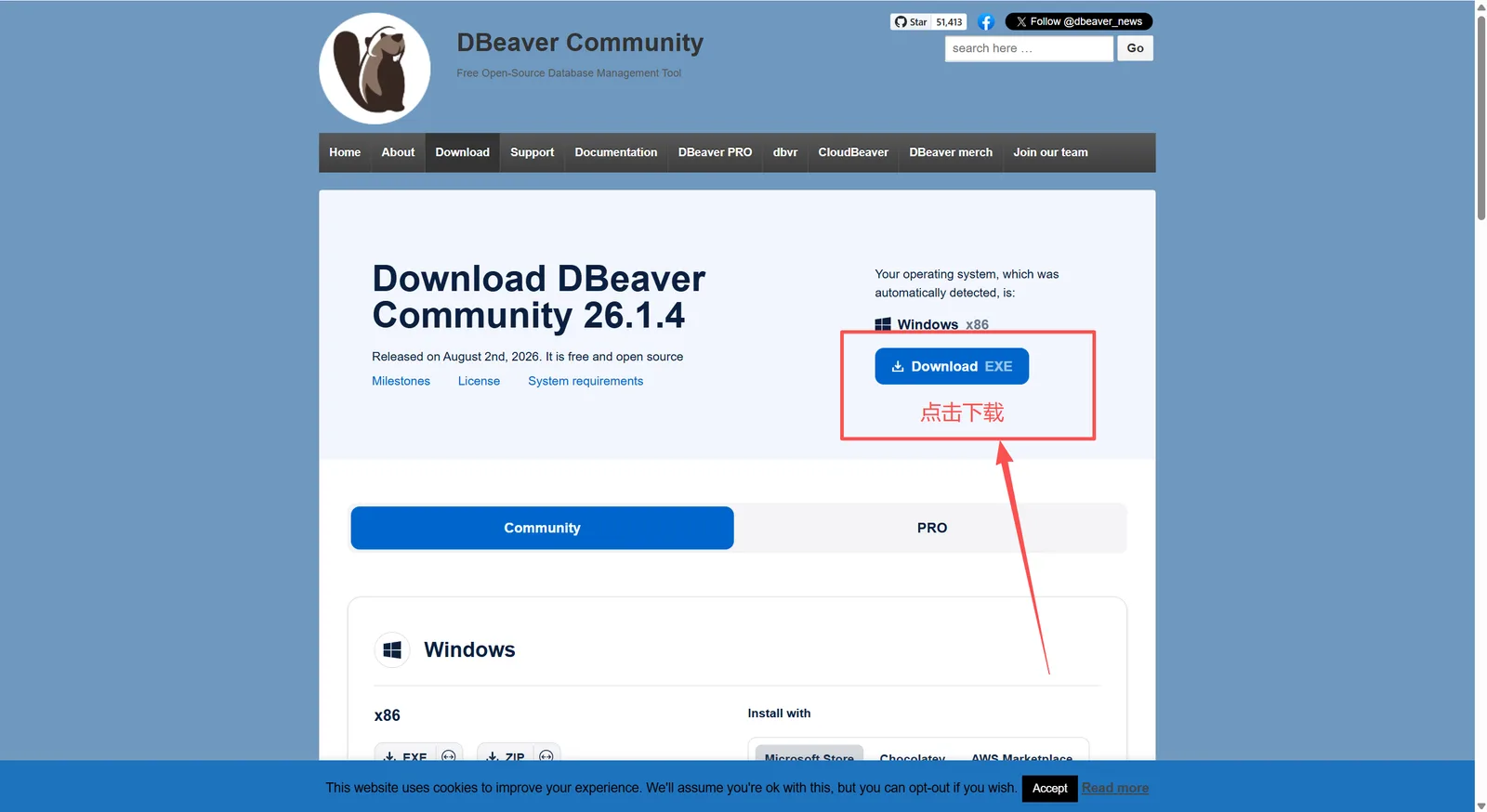Click the DBeaver Community site title
1487x812 pixels.
580,43
